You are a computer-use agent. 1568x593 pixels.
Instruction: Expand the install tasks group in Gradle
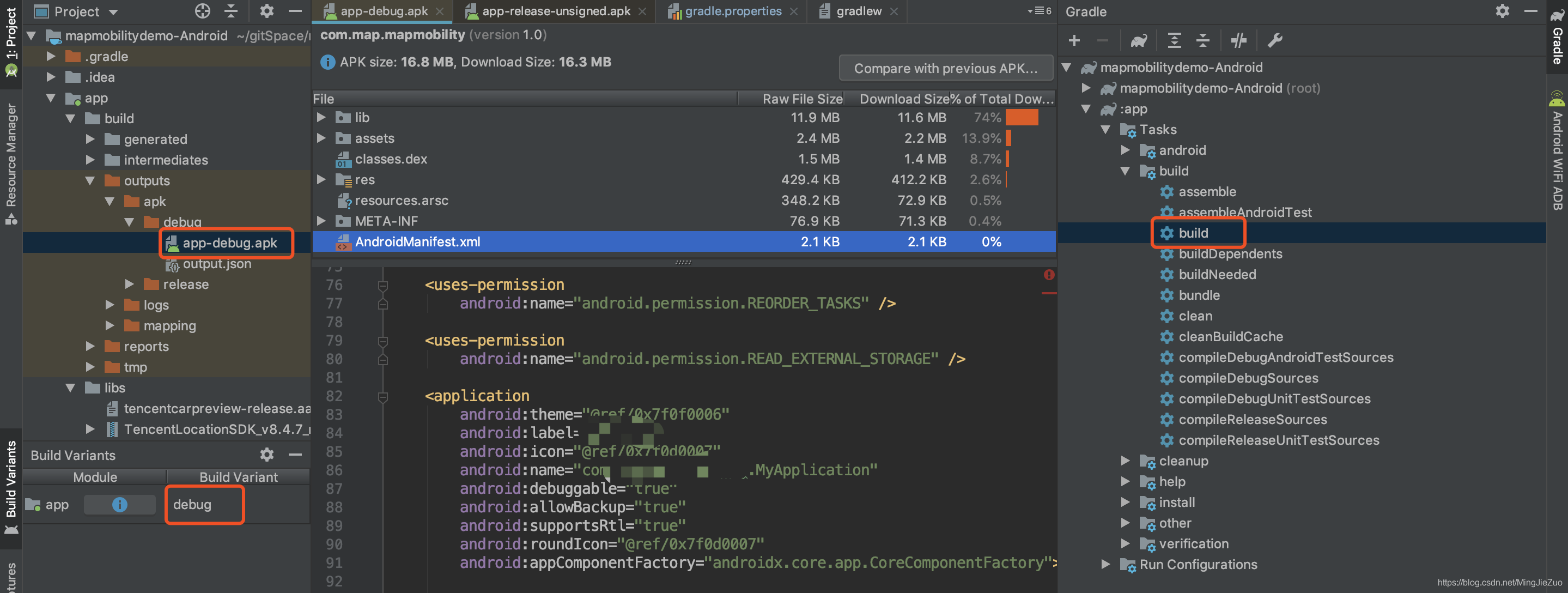pos(1125,503)
